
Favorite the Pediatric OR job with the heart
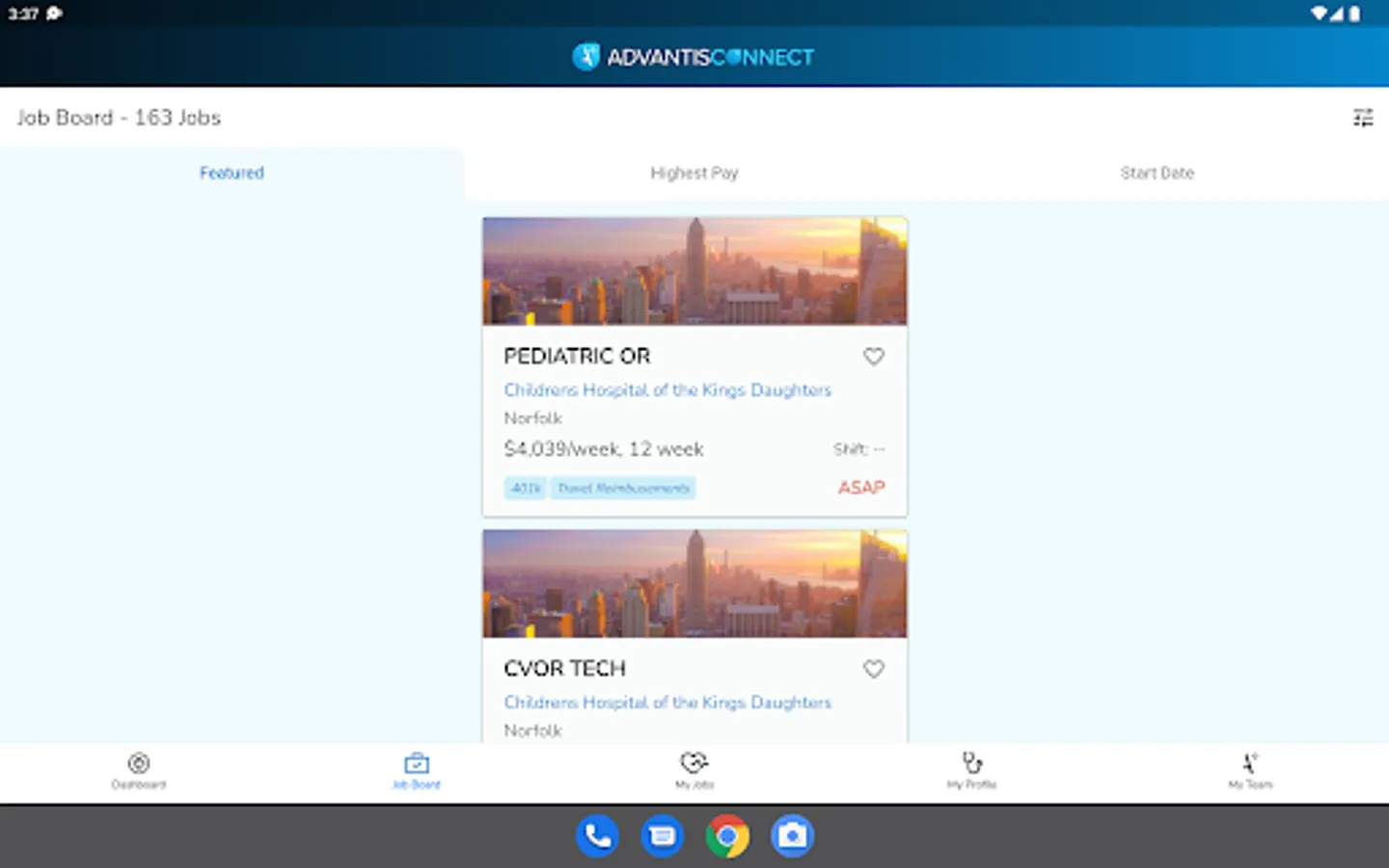click(x=874, y=357)
